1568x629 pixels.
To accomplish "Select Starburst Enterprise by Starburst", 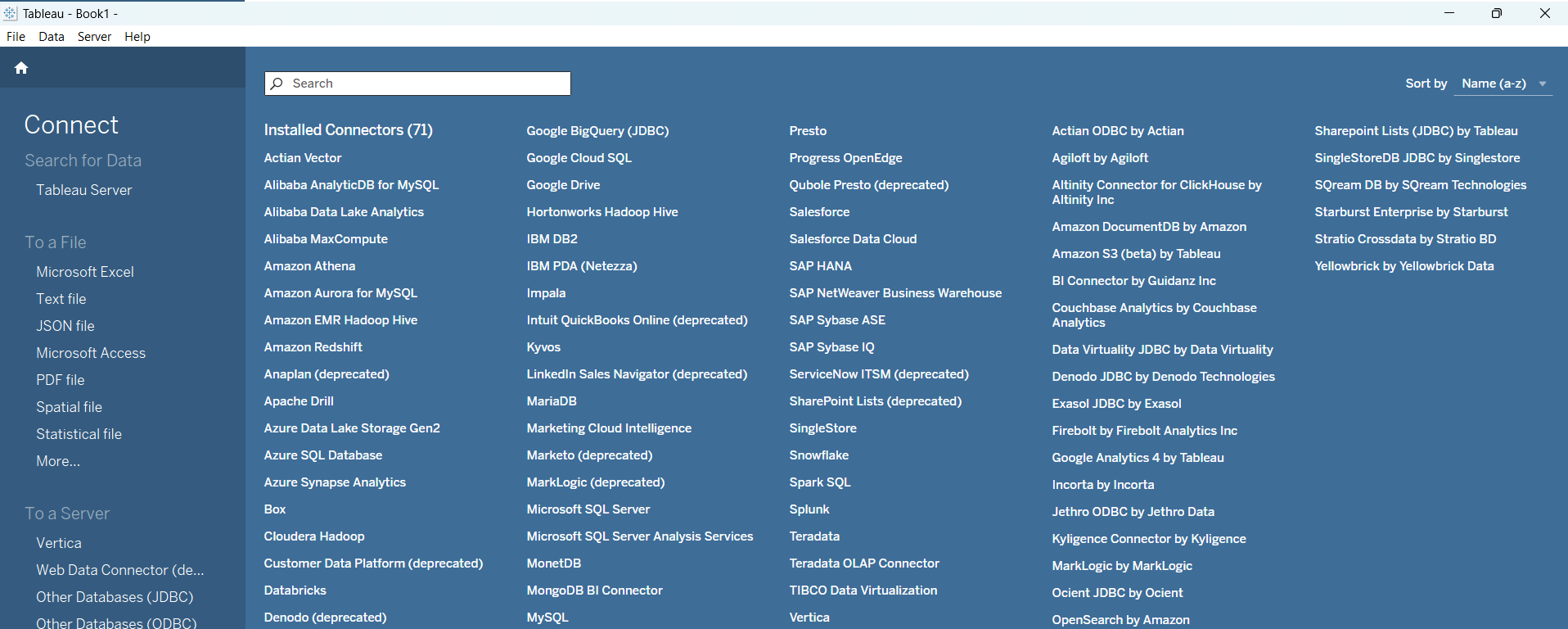I will pyautogui.click(x=1412, y=212).
